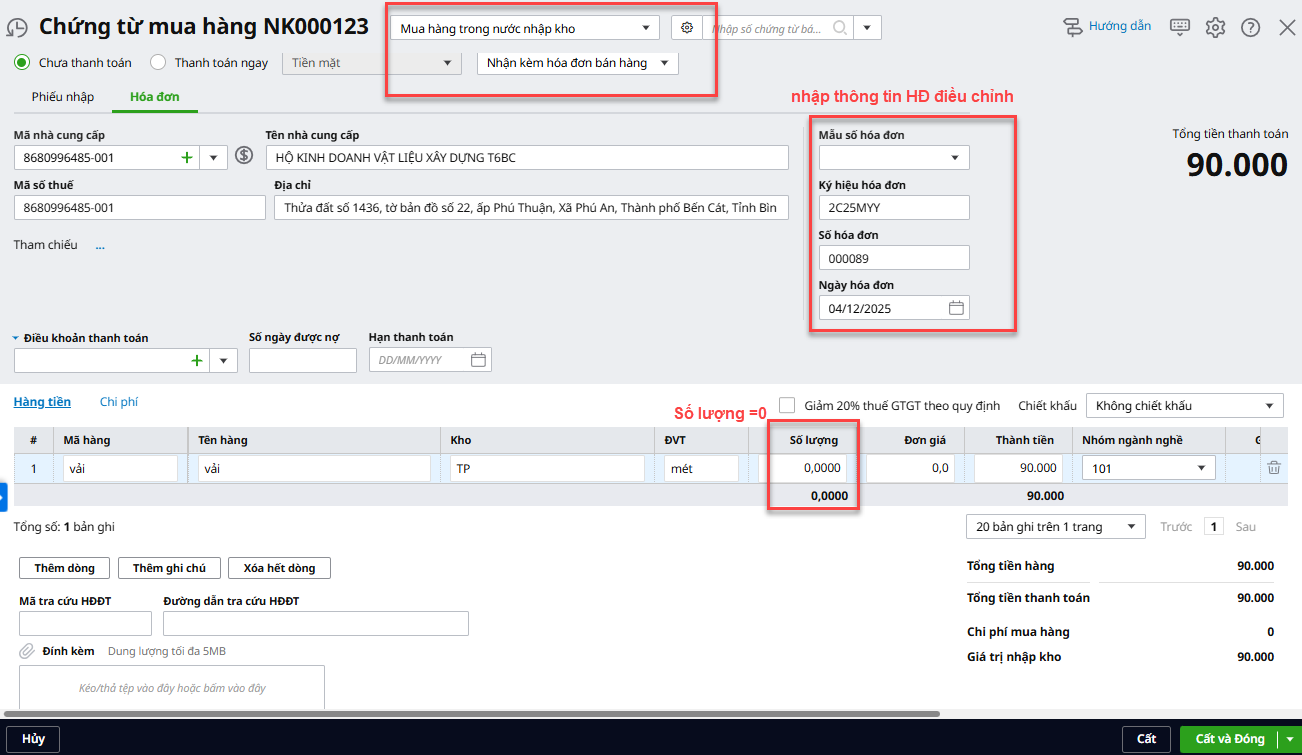
Task: Enable Giảm 20% thuế GTGT checkbox
Action: [x=787, y=405]
